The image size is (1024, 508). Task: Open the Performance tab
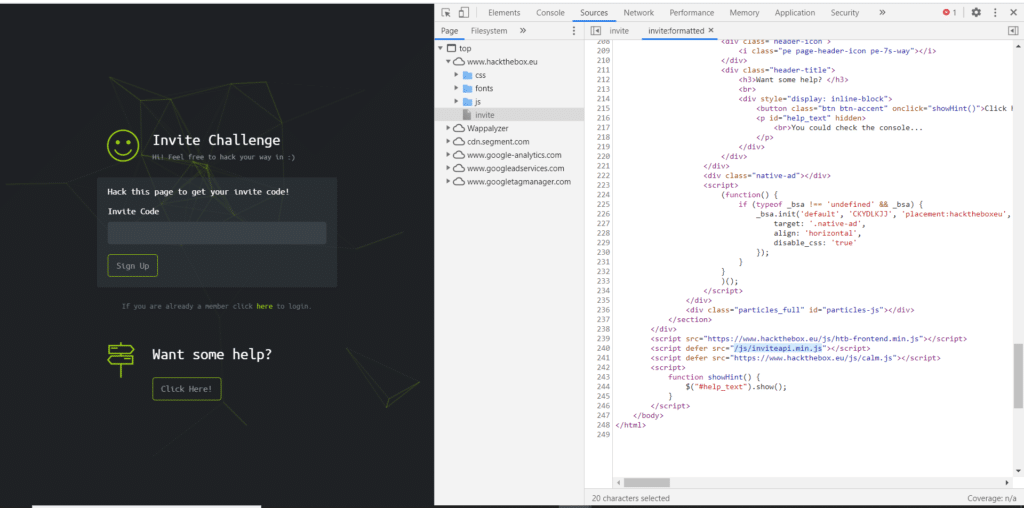click(692, 12)
